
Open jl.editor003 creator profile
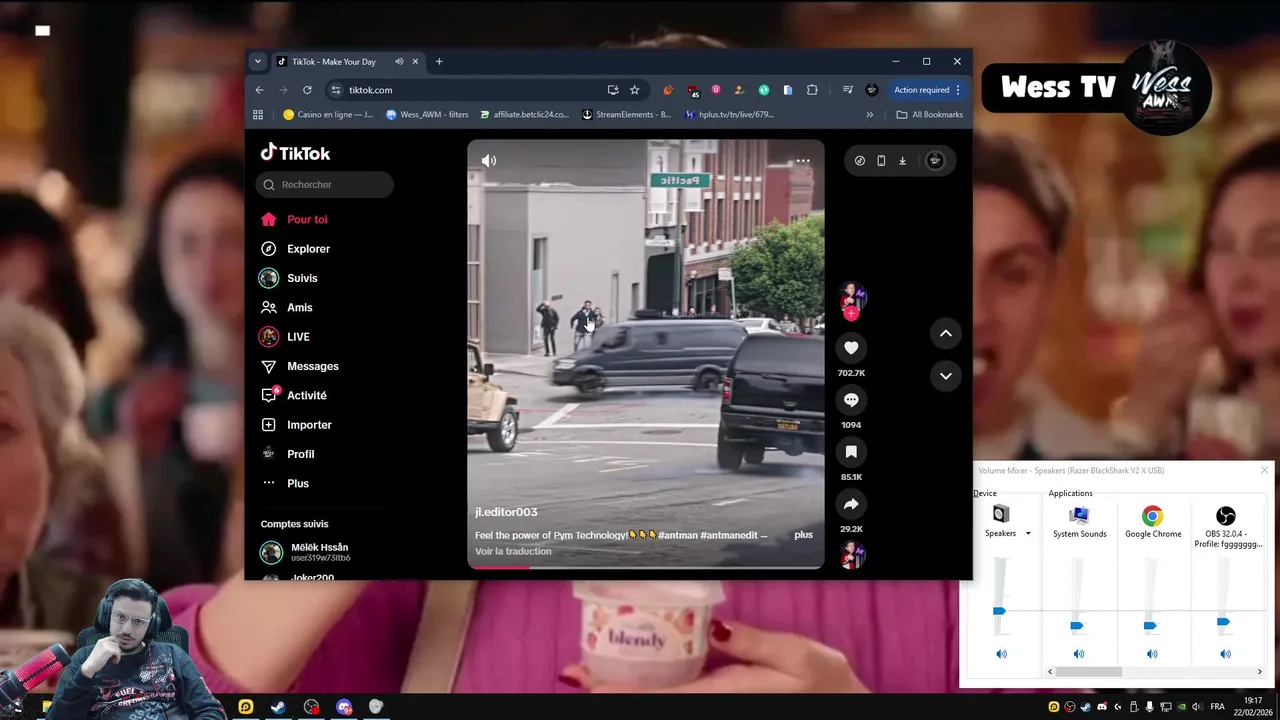pos(506,512)
